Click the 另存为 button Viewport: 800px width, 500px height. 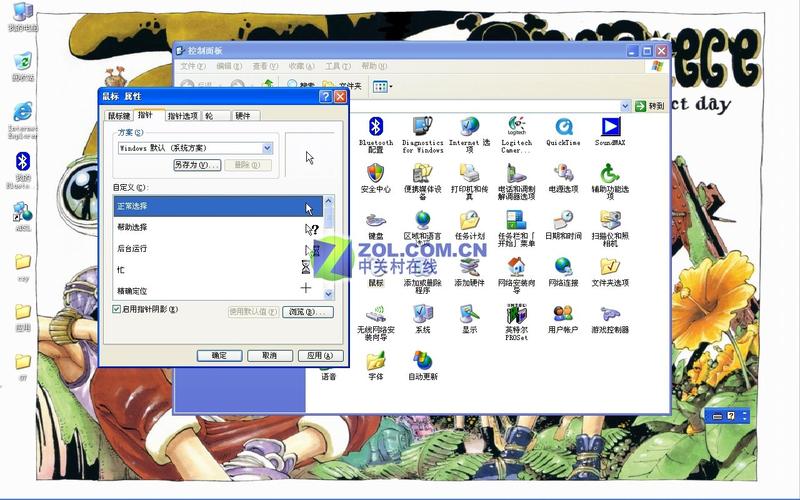pos(197,165)
